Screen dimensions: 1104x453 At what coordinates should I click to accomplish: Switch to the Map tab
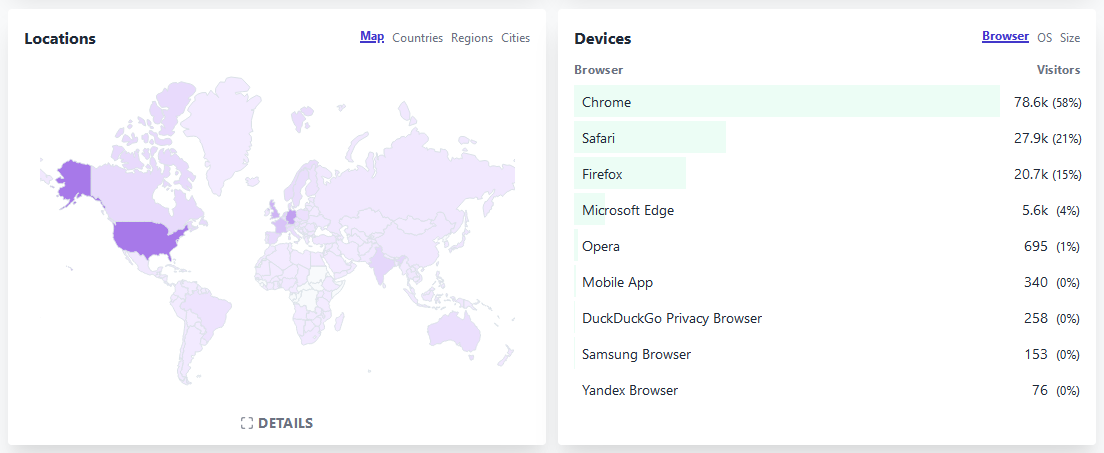point(372,37)
